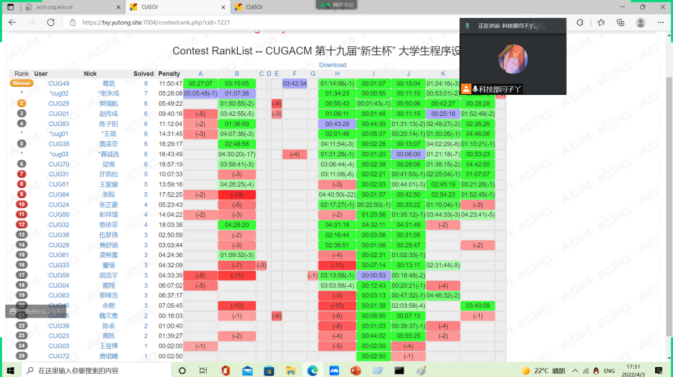The image size is (674, 377).
Task: Go back with the browser arrow
Action: click(x=12, y=22)
